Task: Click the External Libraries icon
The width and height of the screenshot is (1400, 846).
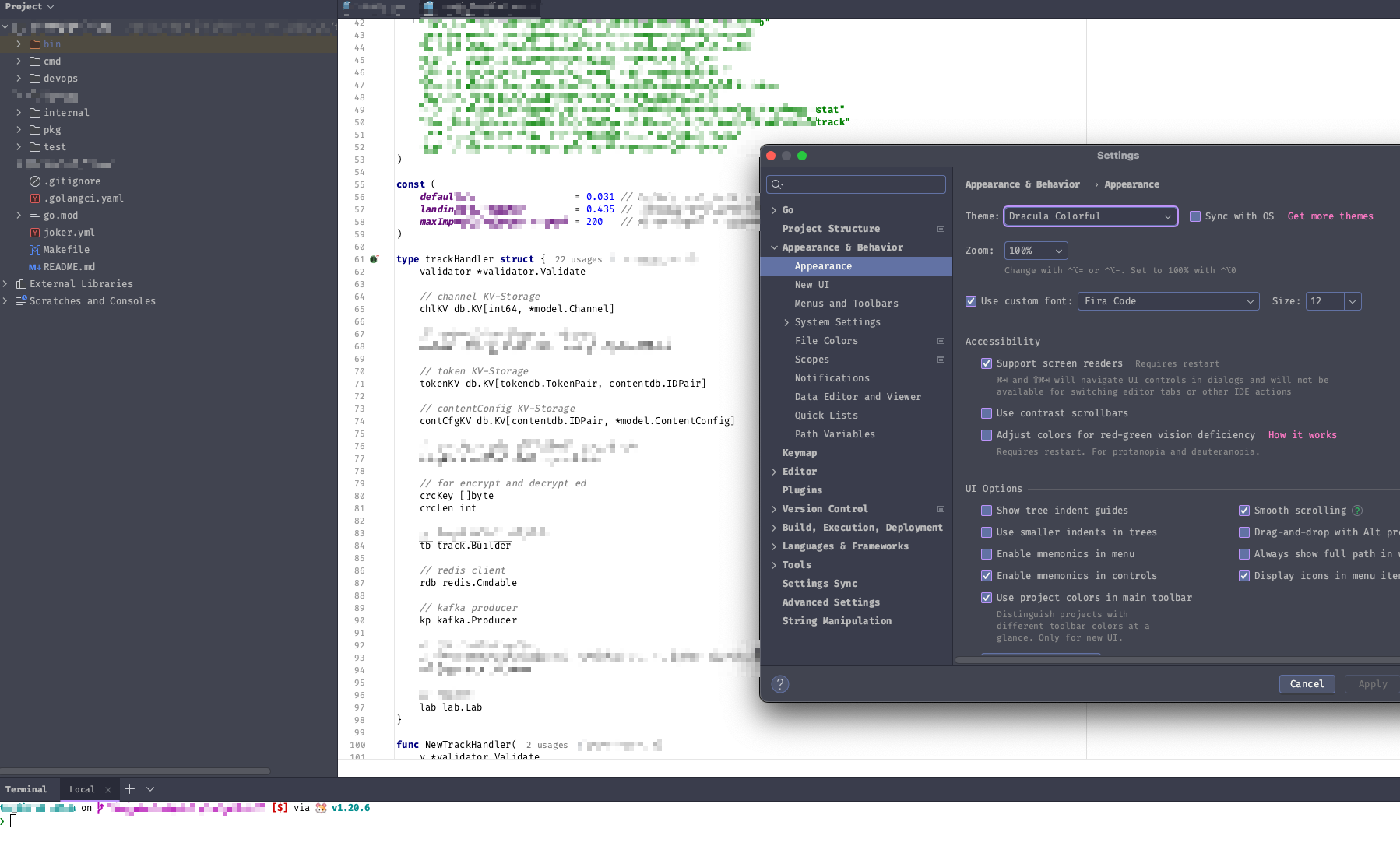Action: (21, 283)
